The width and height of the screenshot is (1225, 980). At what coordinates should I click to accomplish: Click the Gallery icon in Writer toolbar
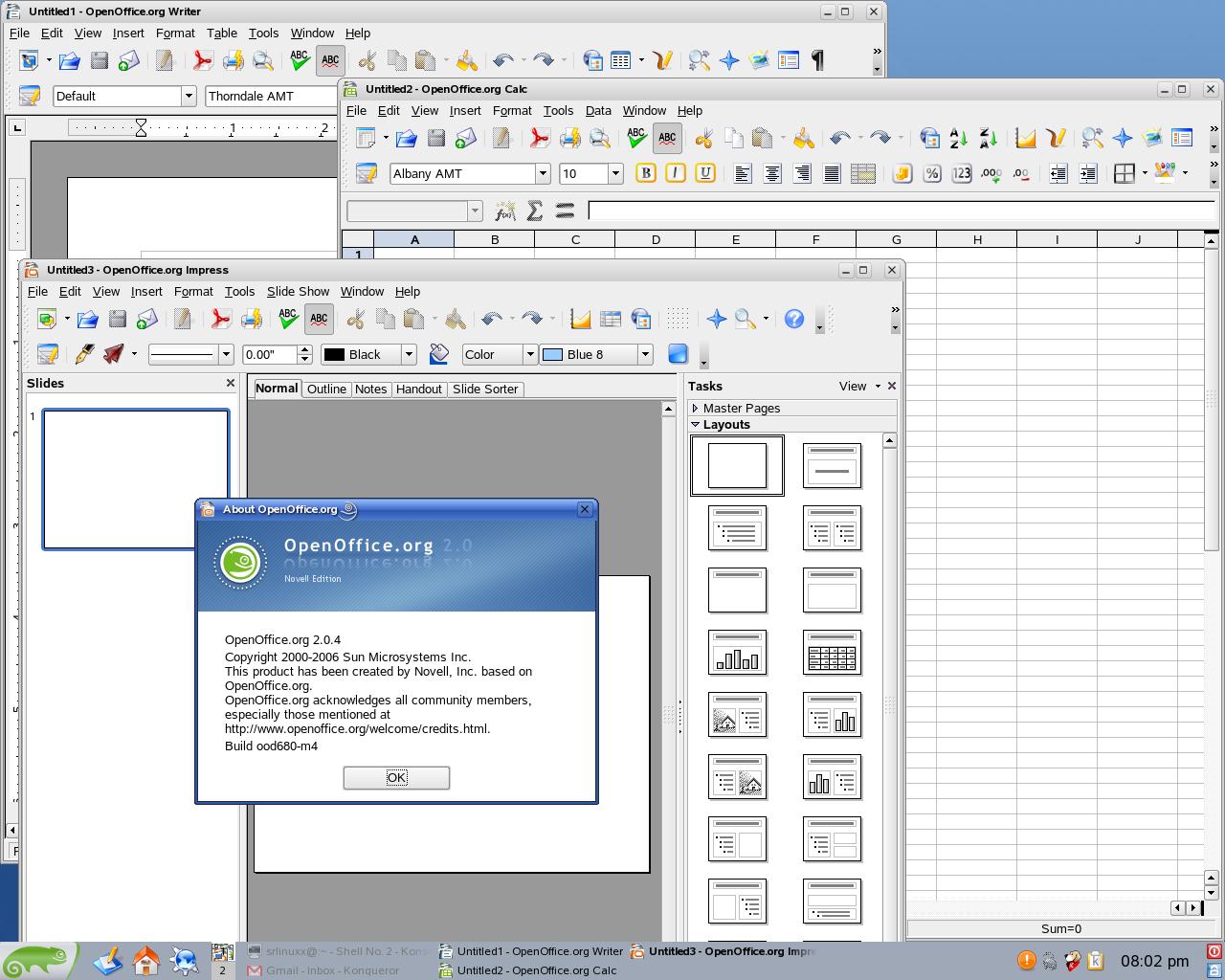pyautogui.click(x=759, y=60)
